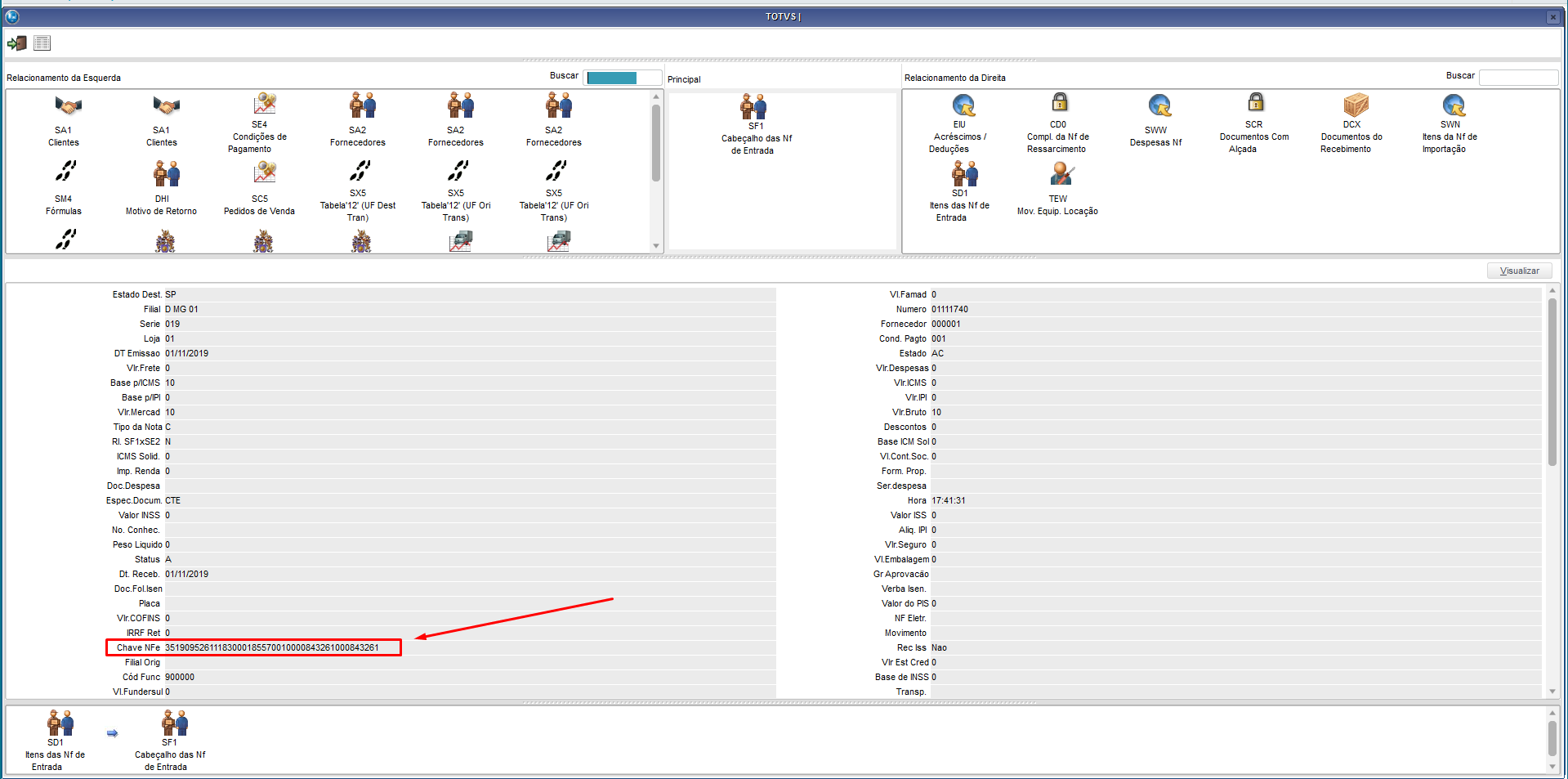The image size is (1568, 779).
Task: Click the Visualizar button
Action: [x=1519, y=271]
